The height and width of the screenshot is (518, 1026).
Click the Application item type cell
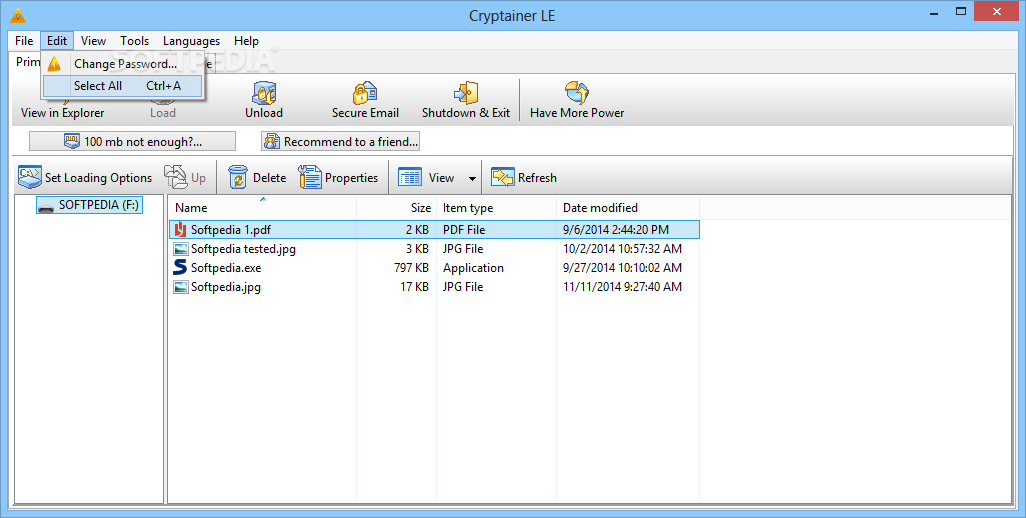(x=473, y=268)
